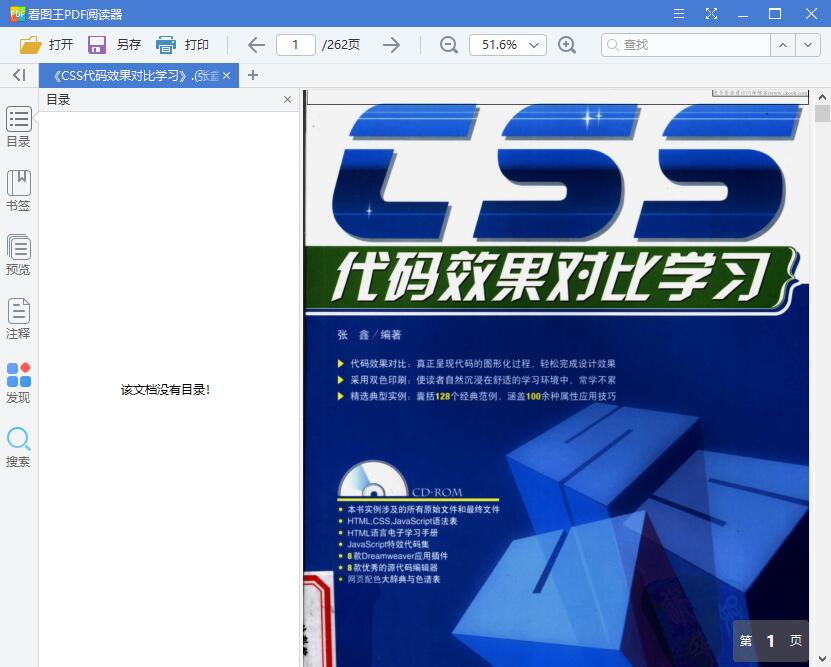Image resolution: width=831 pixels, height=667 pixels.
Task: Add a new tab with plus icon
Action: click(253, 75)
